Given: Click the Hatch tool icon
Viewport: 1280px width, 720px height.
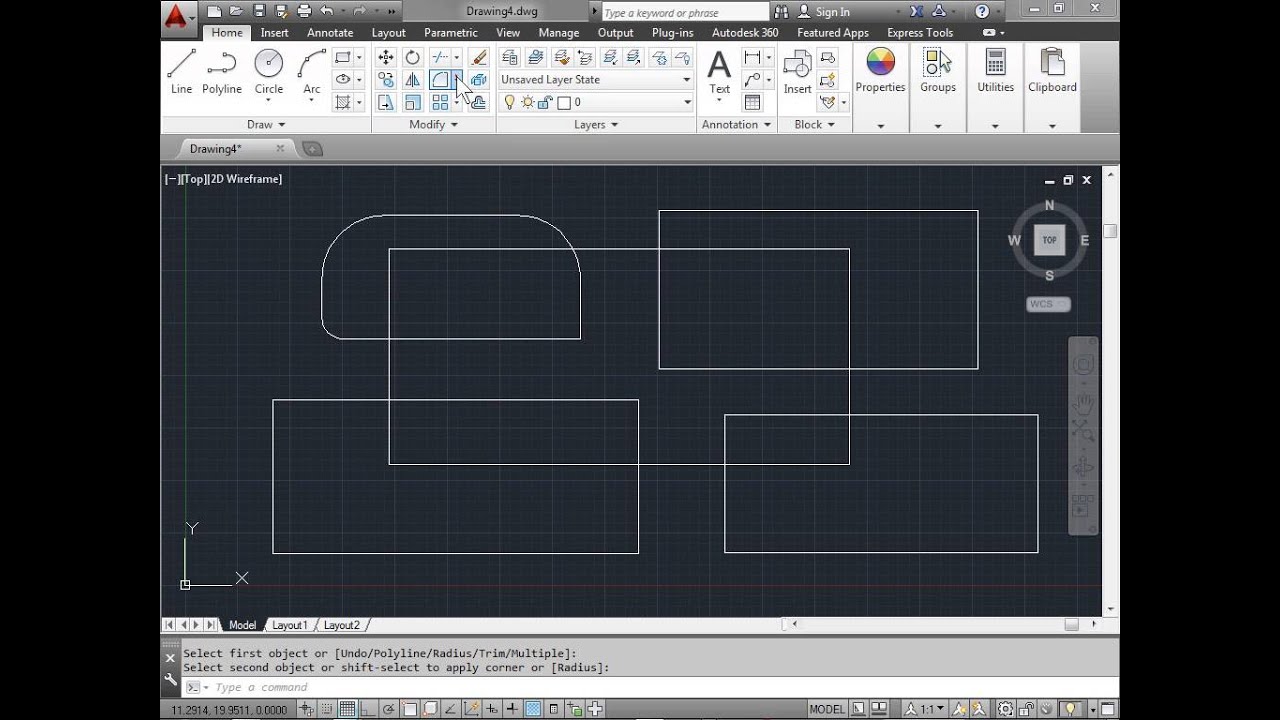Looking at the screenshot, I should coord(343,102).
